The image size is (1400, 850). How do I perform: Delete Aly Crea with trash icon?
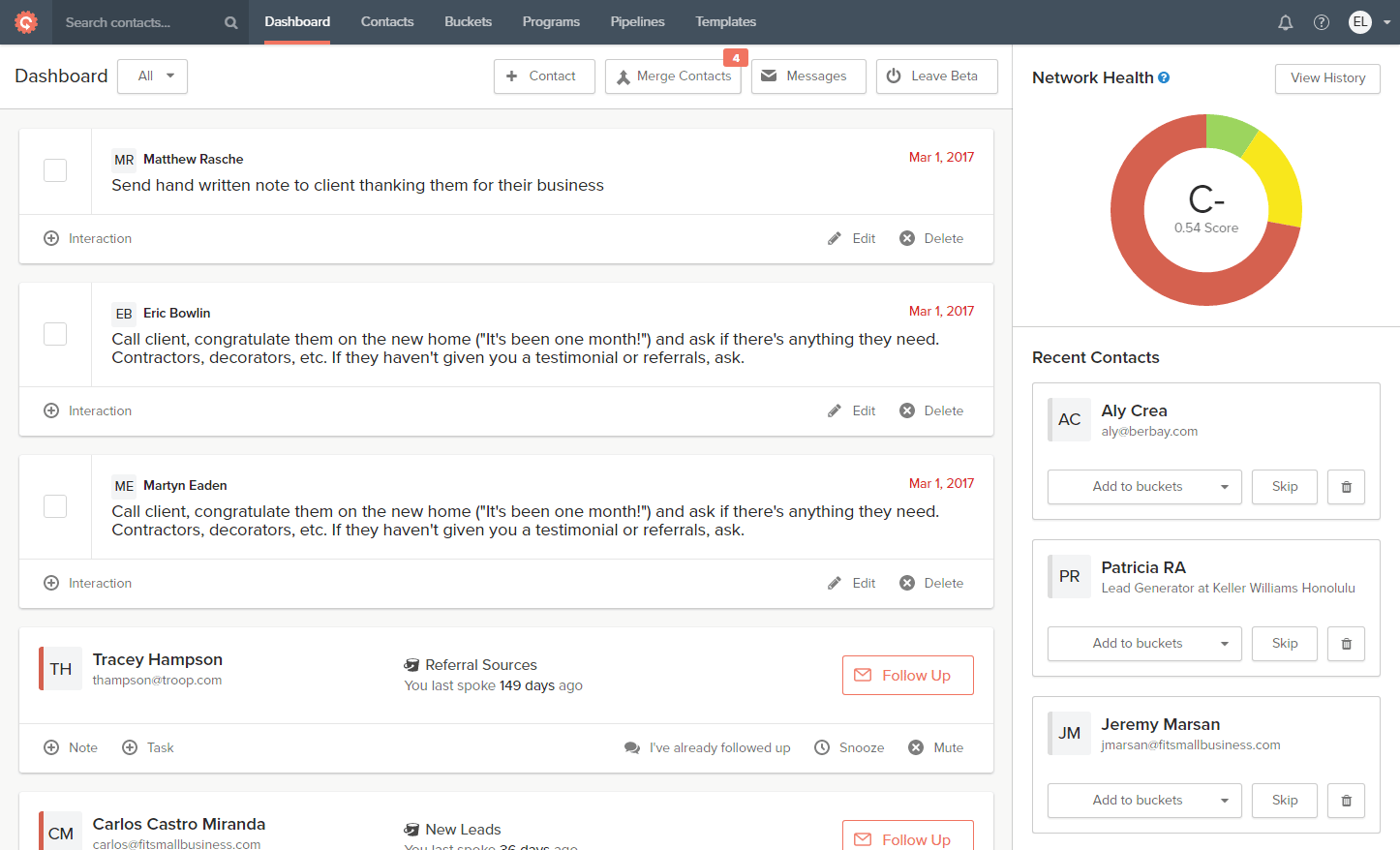point(1346,487)
